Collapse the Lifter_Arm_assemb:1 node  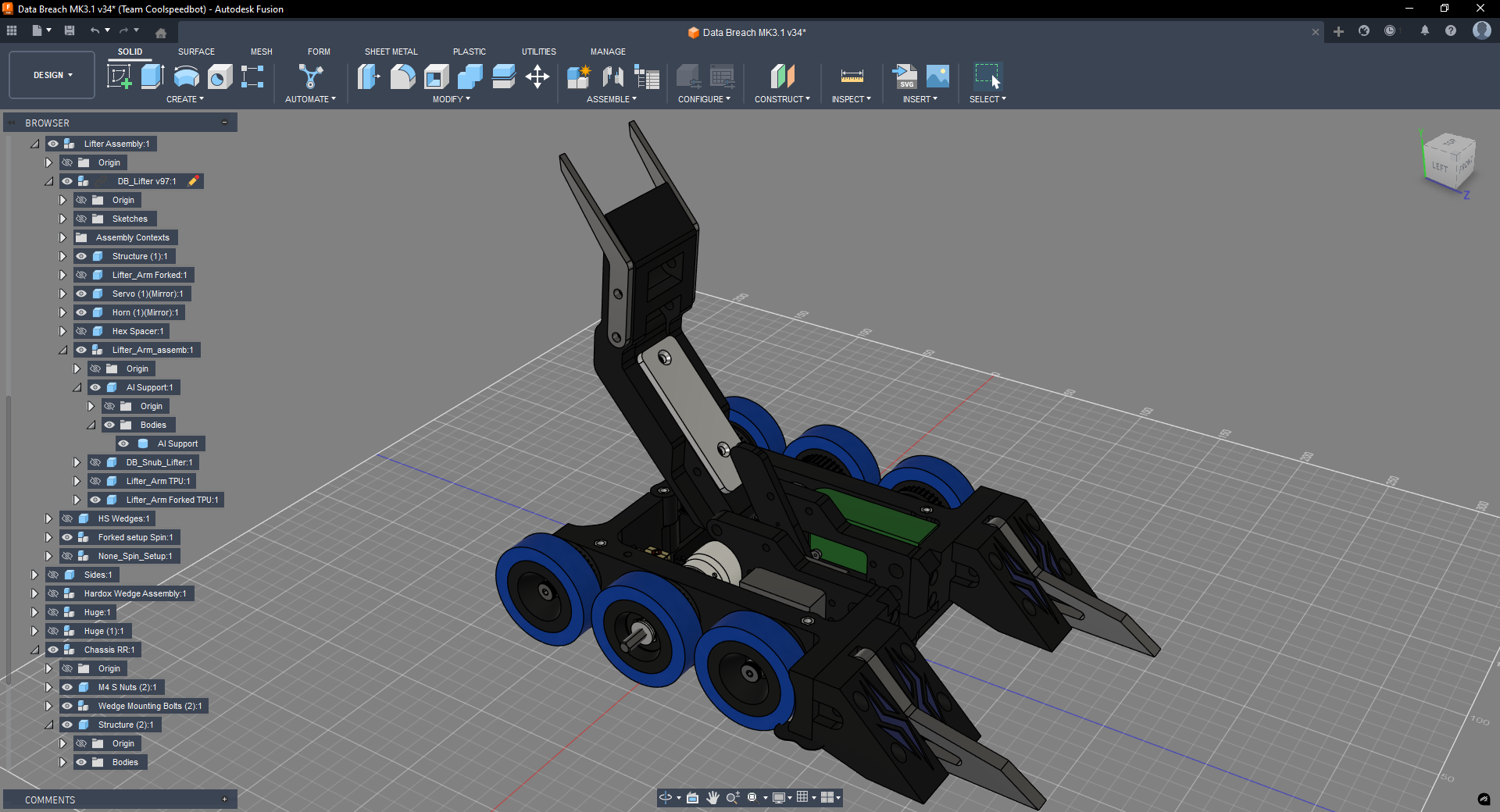[62, 350]
